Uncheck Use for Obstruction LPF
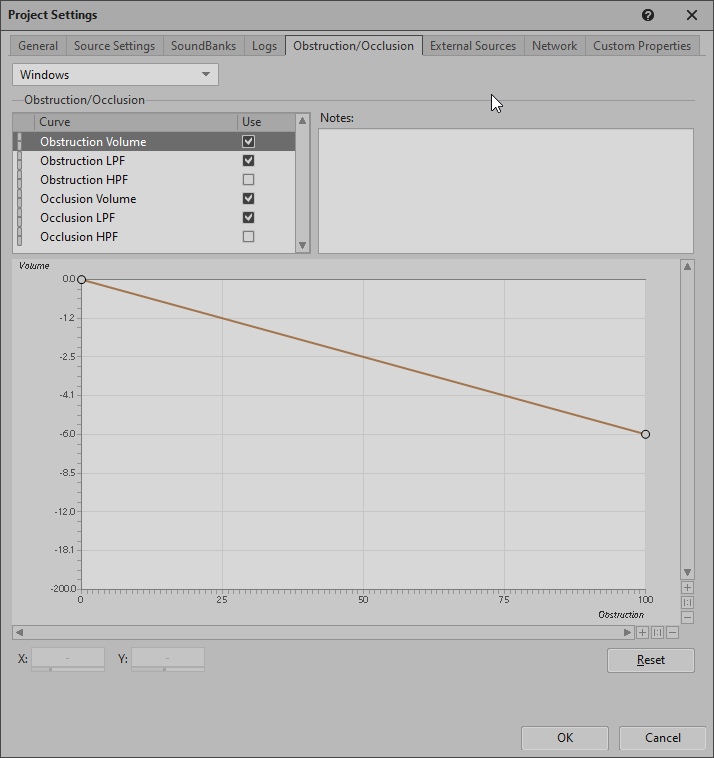This screenshot has width=714, height=758. point(248,161)
